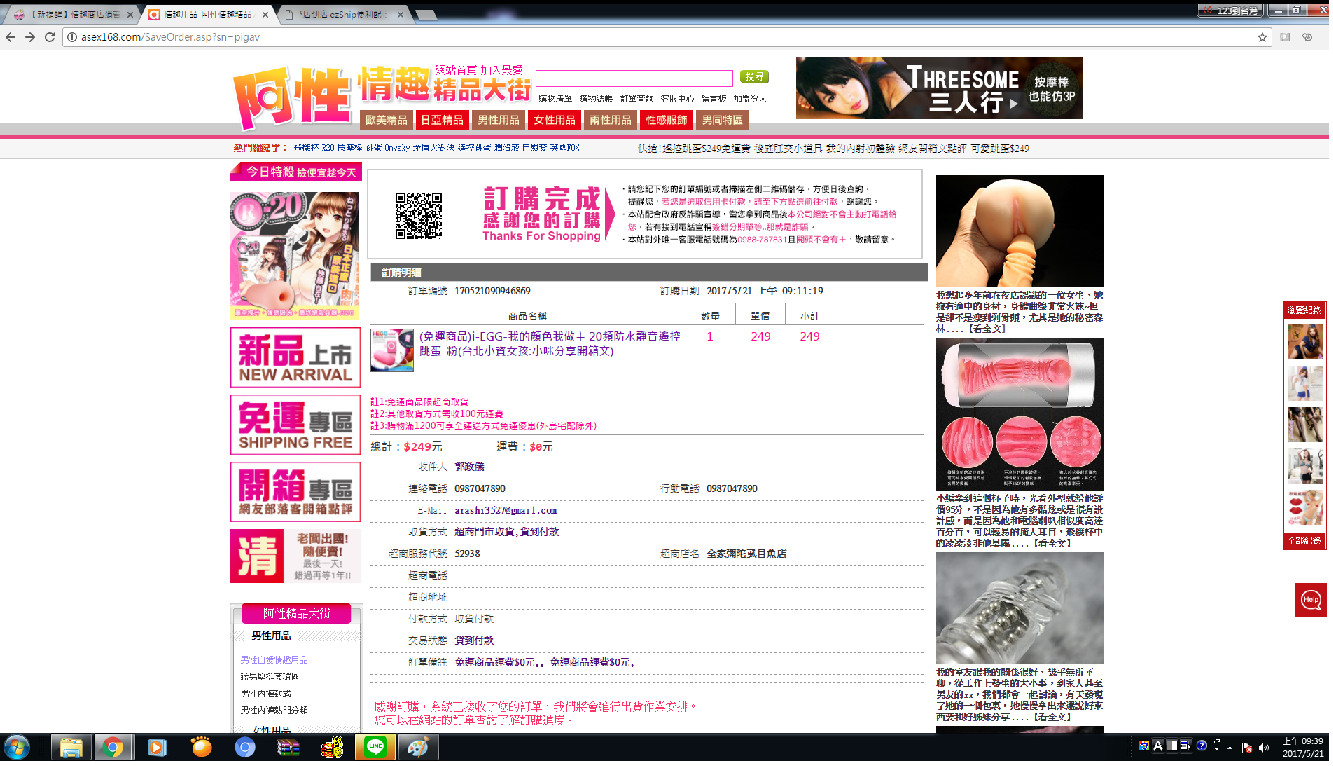Open the 日亞精品 category tab
1333x766 pixels.
tap(442, 120)
